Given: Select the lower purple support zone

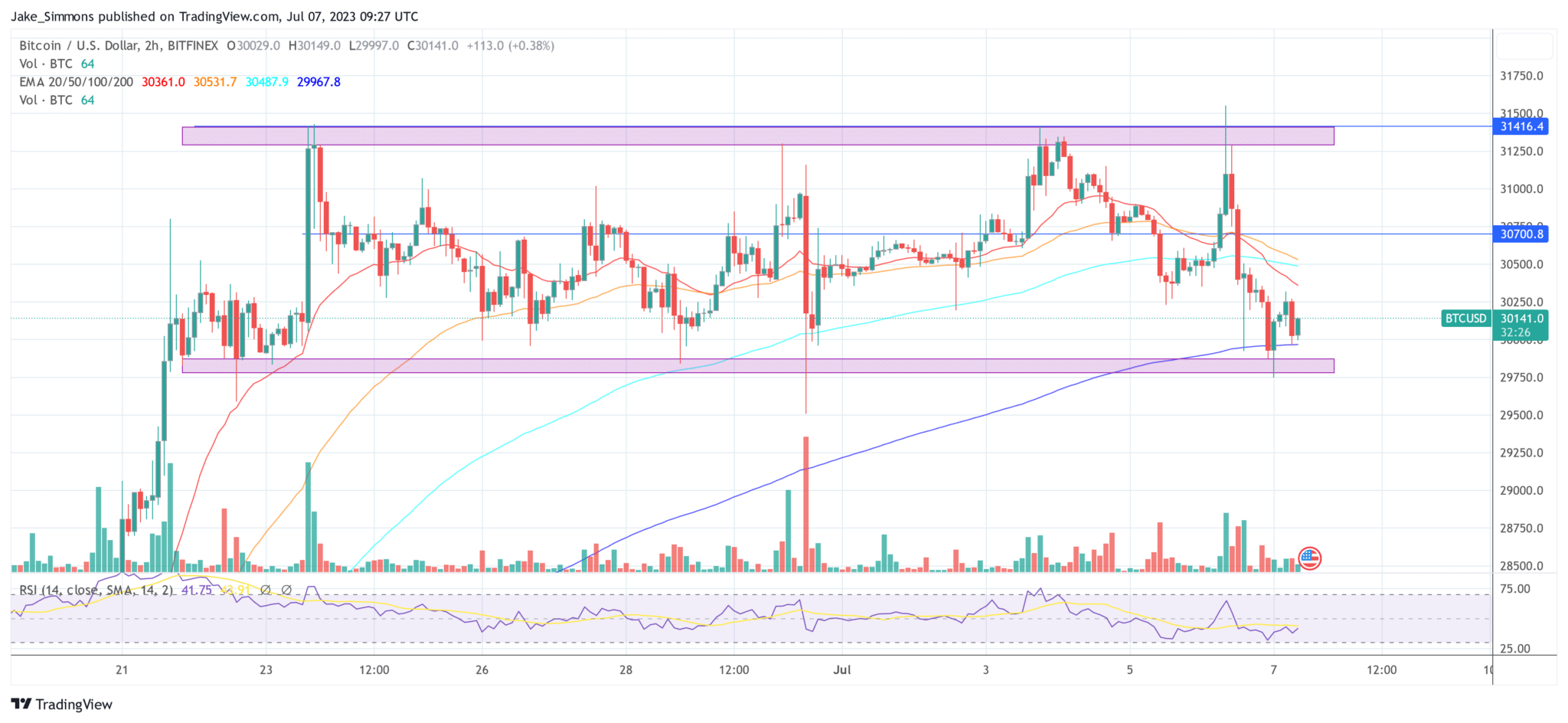Looking at the screenshot, I should point(758,365).
